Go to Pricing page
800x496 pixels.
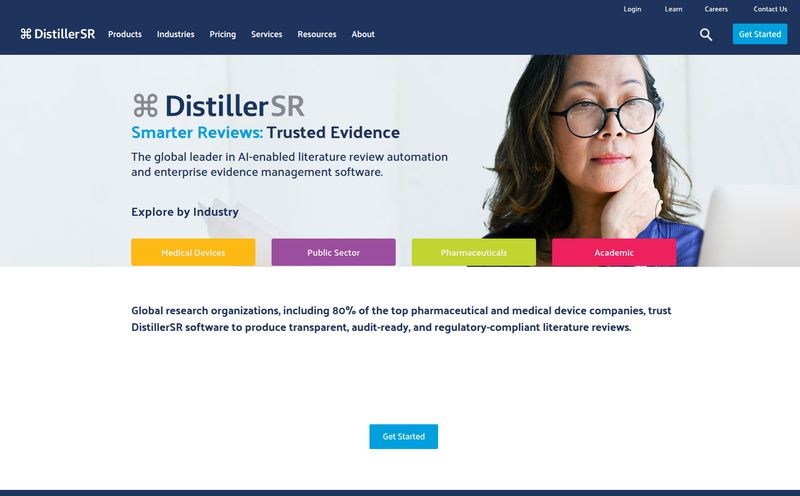[x=222, y=34]
